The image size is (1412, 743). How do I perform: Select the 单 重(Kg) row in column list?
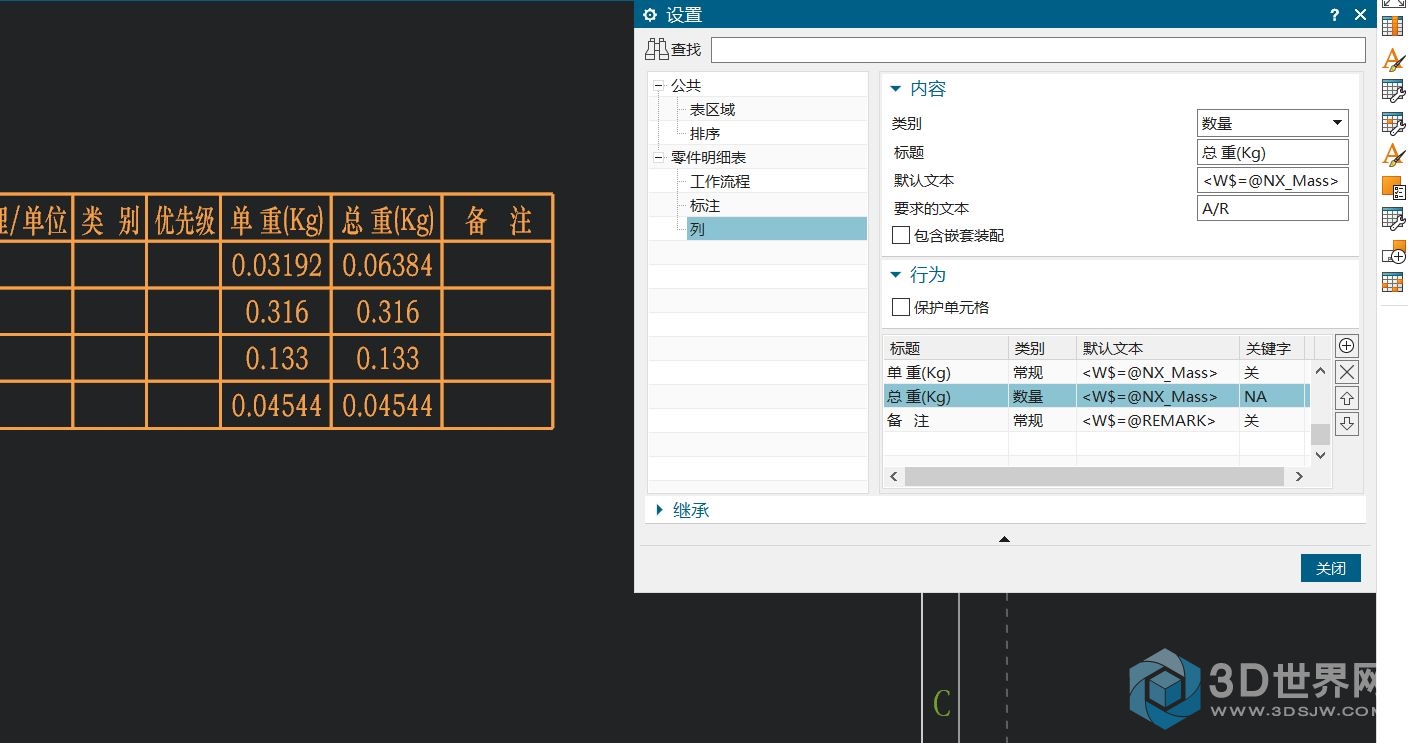tap(1096, 372)
